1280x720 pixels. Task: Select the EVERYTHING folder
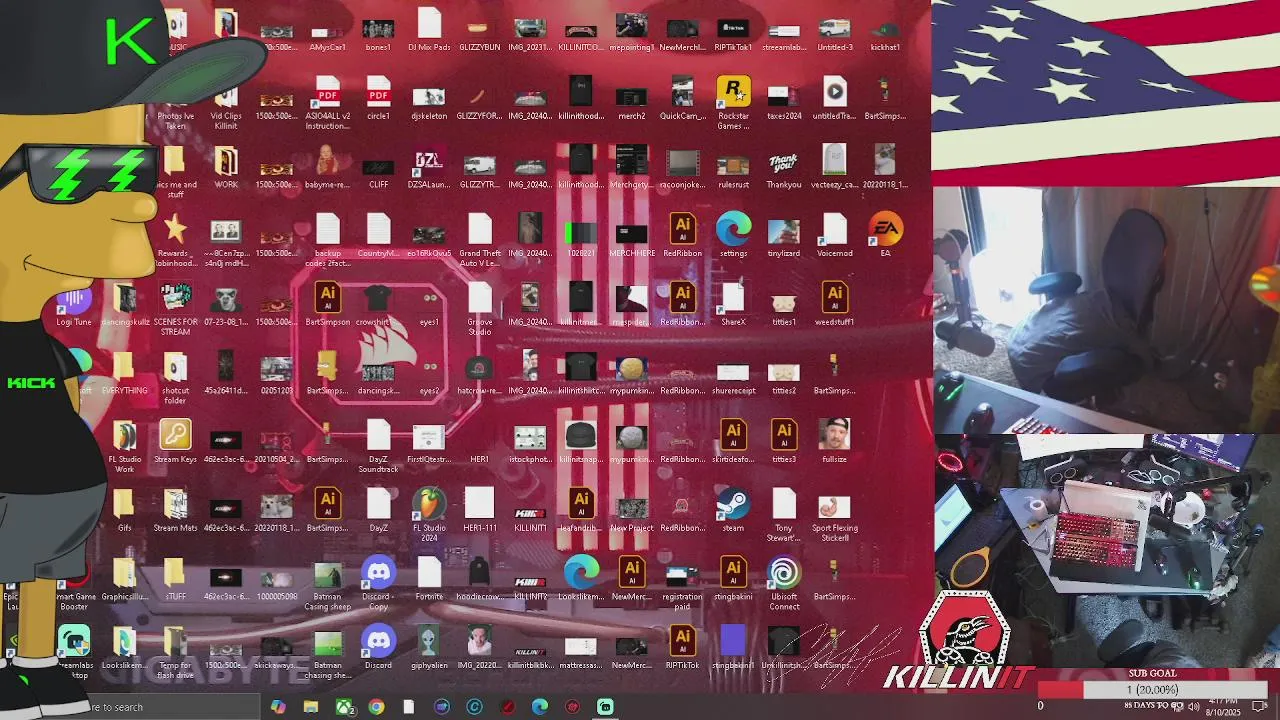click(x=125, y=368)
